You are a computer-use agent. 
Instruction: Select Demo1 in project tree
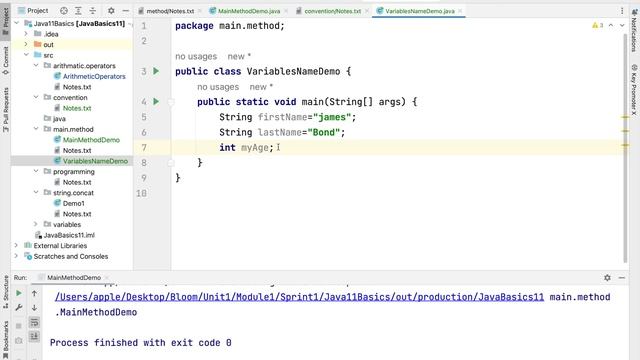coord(73,203)
